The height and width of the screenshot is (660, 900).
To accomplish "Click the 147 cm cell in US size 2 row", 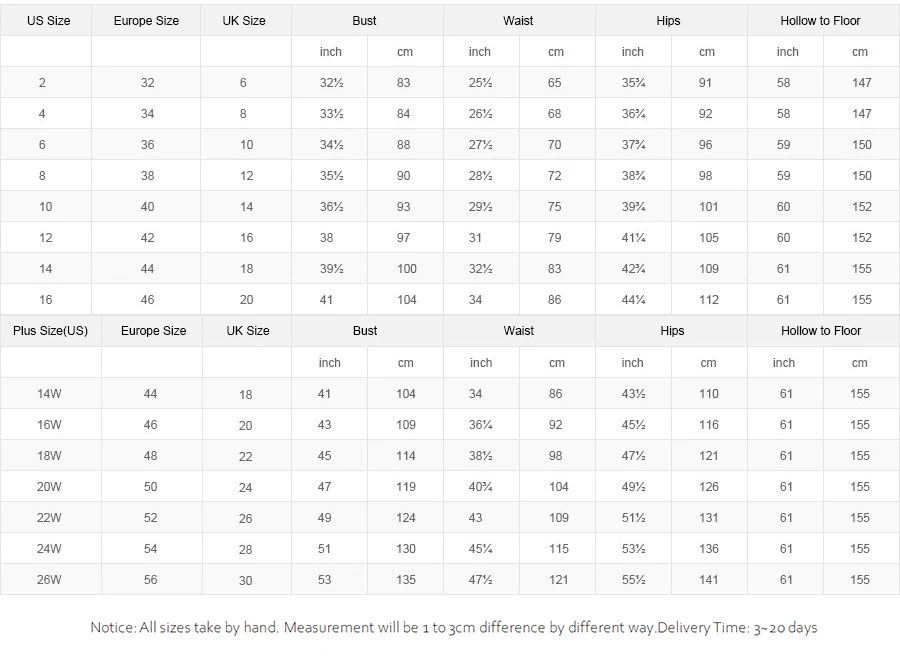I will pos(861,83).
